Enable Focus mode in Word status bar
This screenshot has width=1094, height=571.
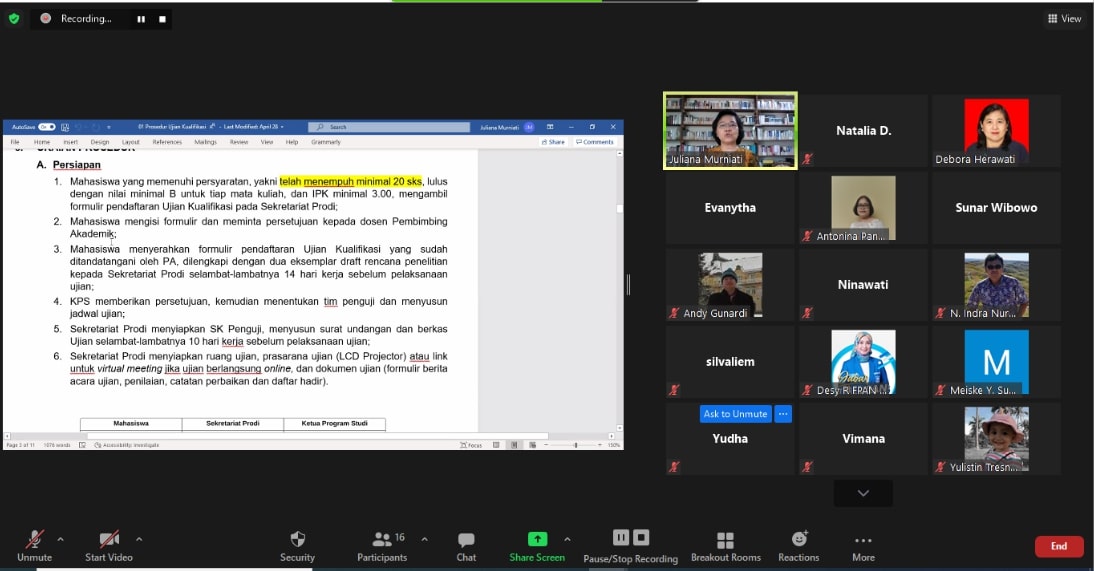pyautogui.click(x=471, y=445)
